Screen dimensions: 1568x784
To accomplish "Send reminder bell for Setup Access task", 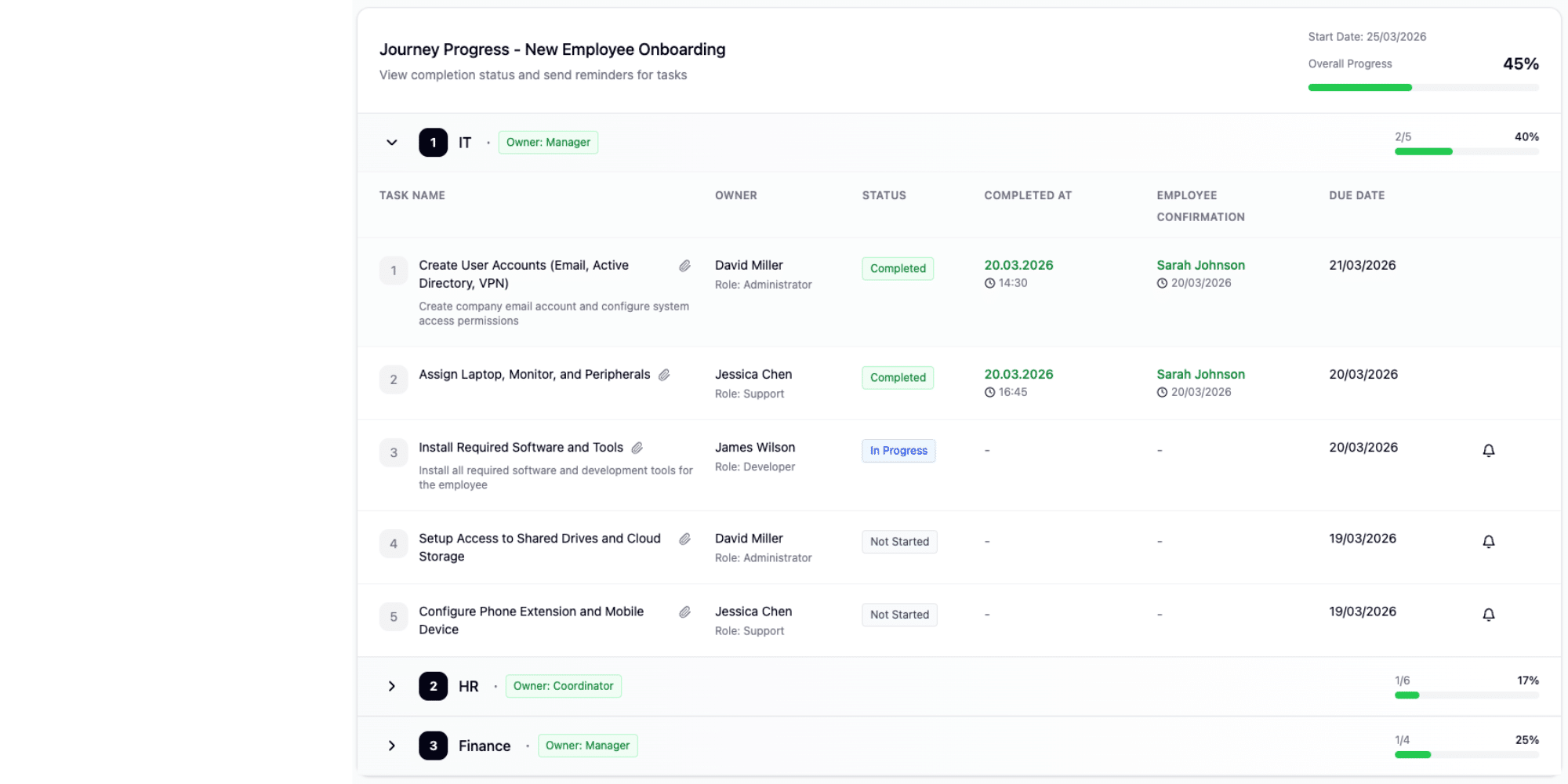I will pyautogui.click(x=1489, y=542).
